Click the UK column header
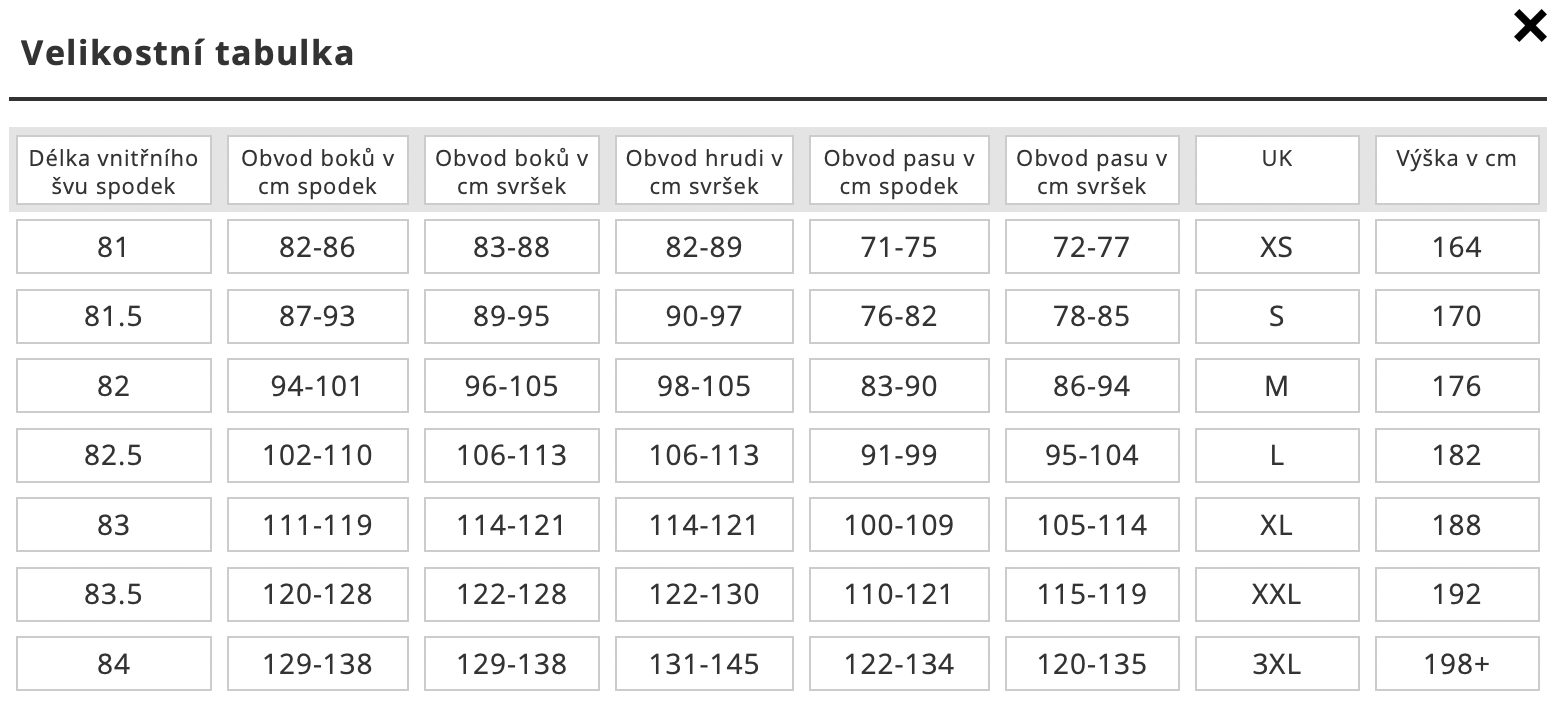The image size is (1556, 718). [1277, 171]
